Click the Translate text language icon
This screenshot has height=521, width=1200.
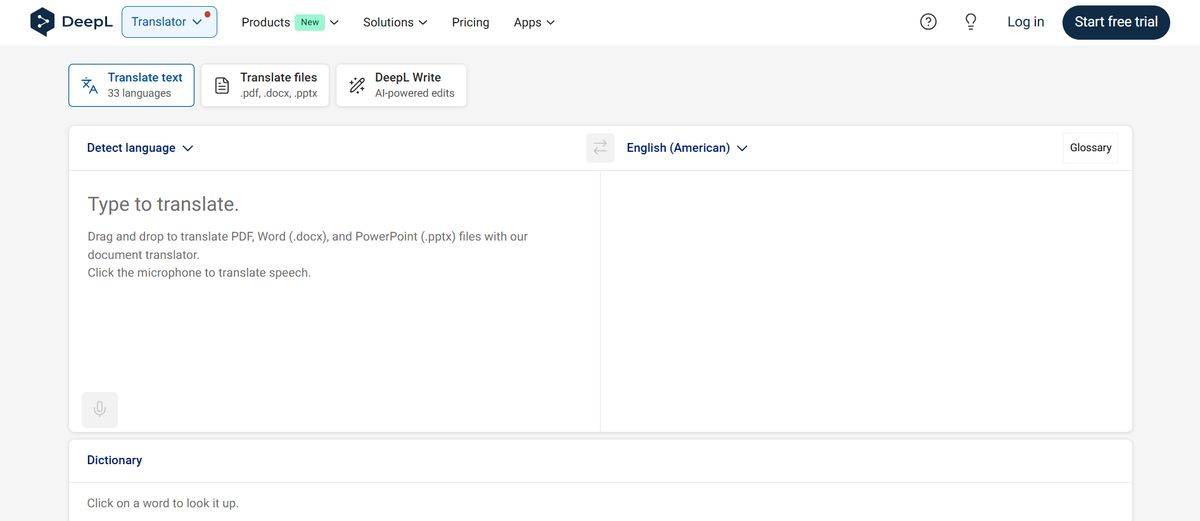point(90,85)
